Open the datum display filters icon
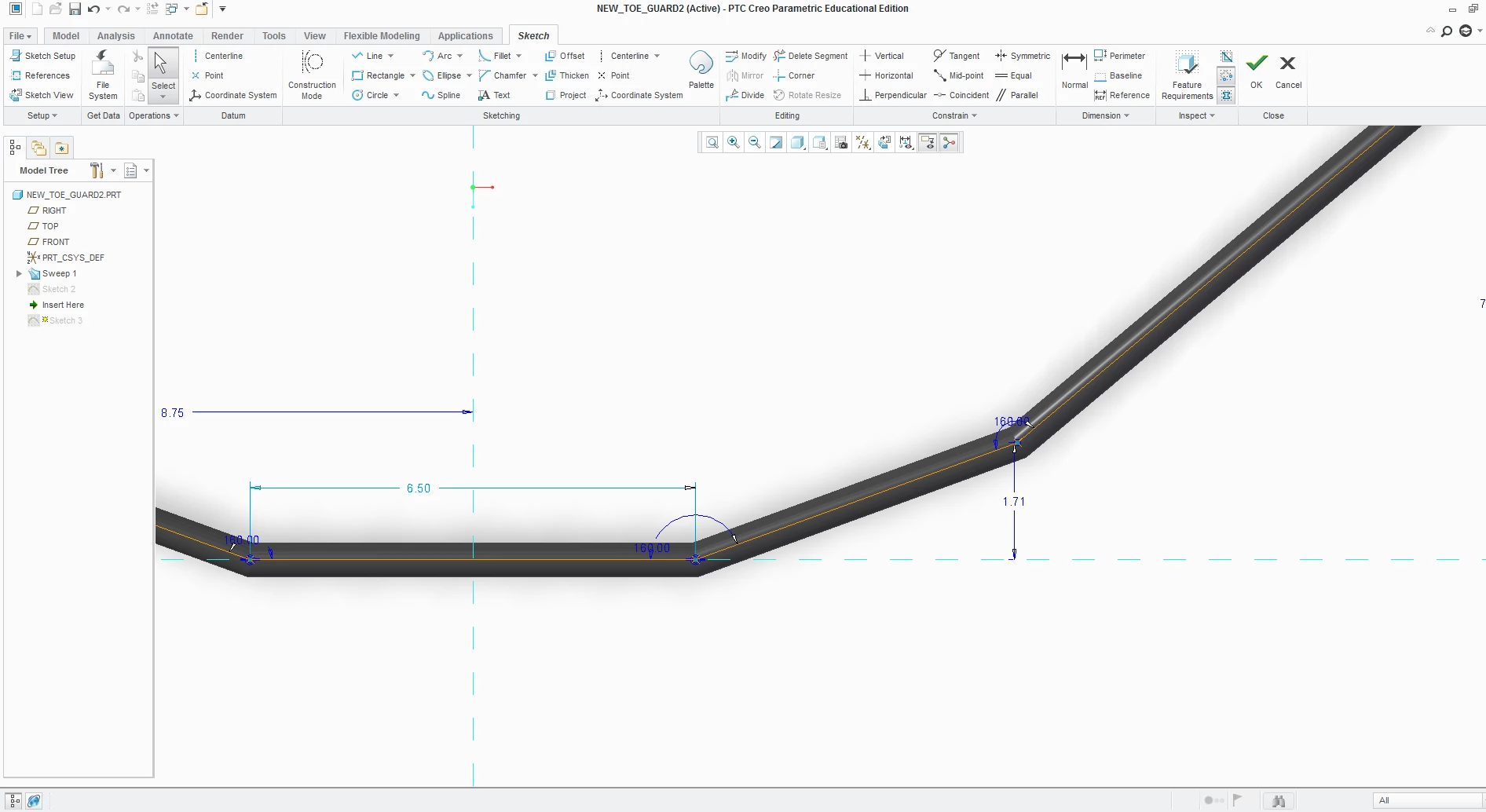This screenshot has height=812, width=1486. 862,143
